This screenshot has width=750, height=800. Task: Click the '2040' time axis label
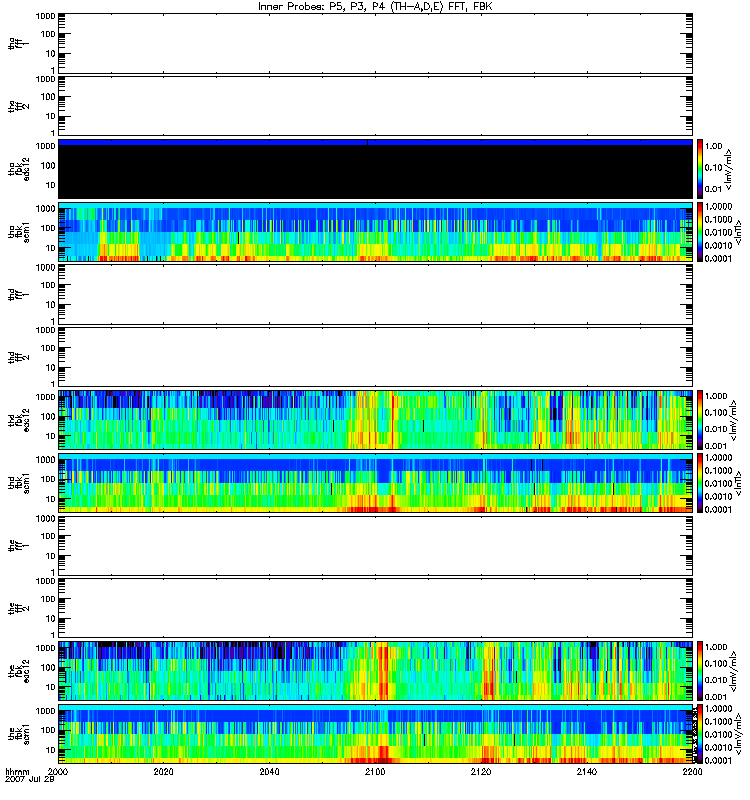click(269, 771)
